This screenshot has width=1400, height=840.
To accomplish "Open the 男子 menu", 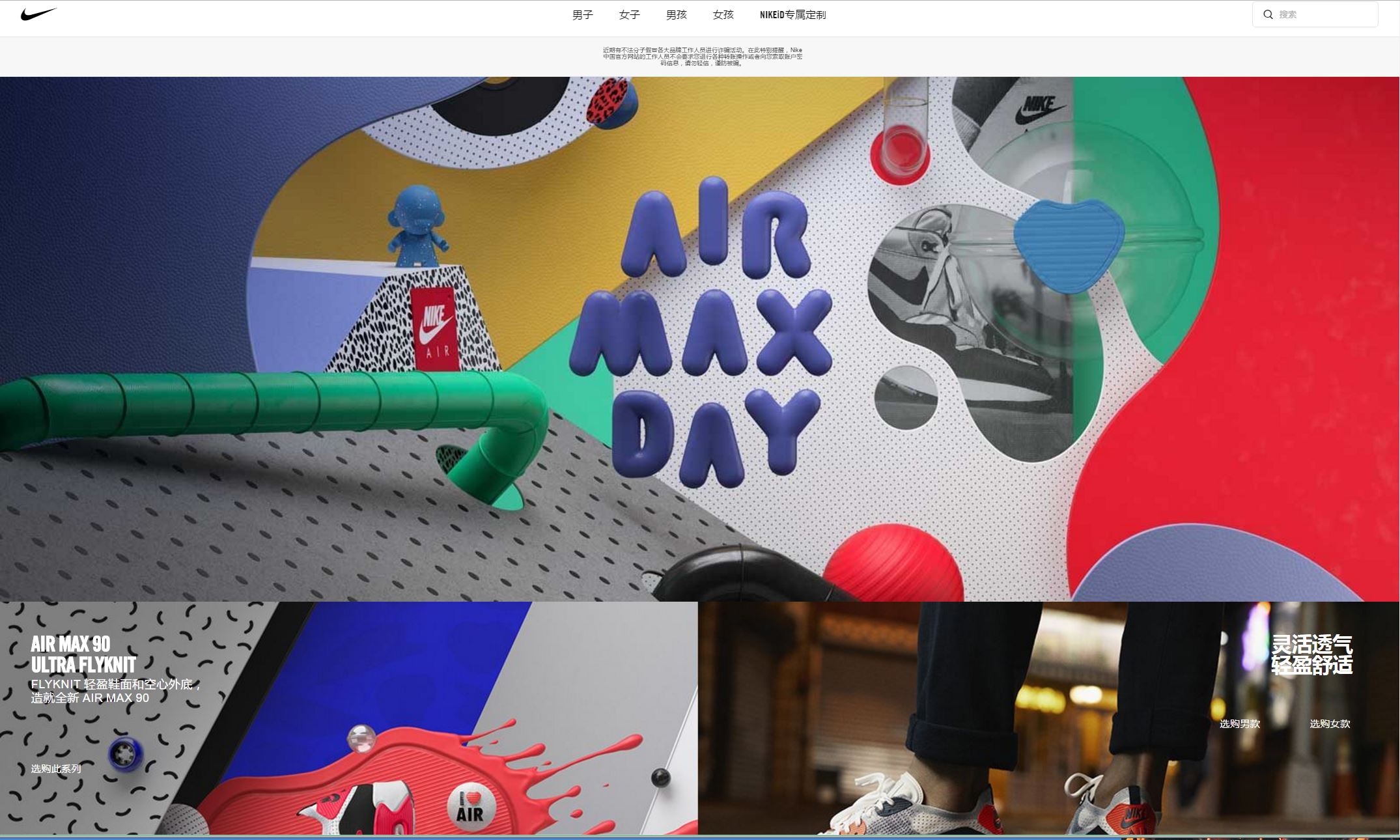I will 582,14.
